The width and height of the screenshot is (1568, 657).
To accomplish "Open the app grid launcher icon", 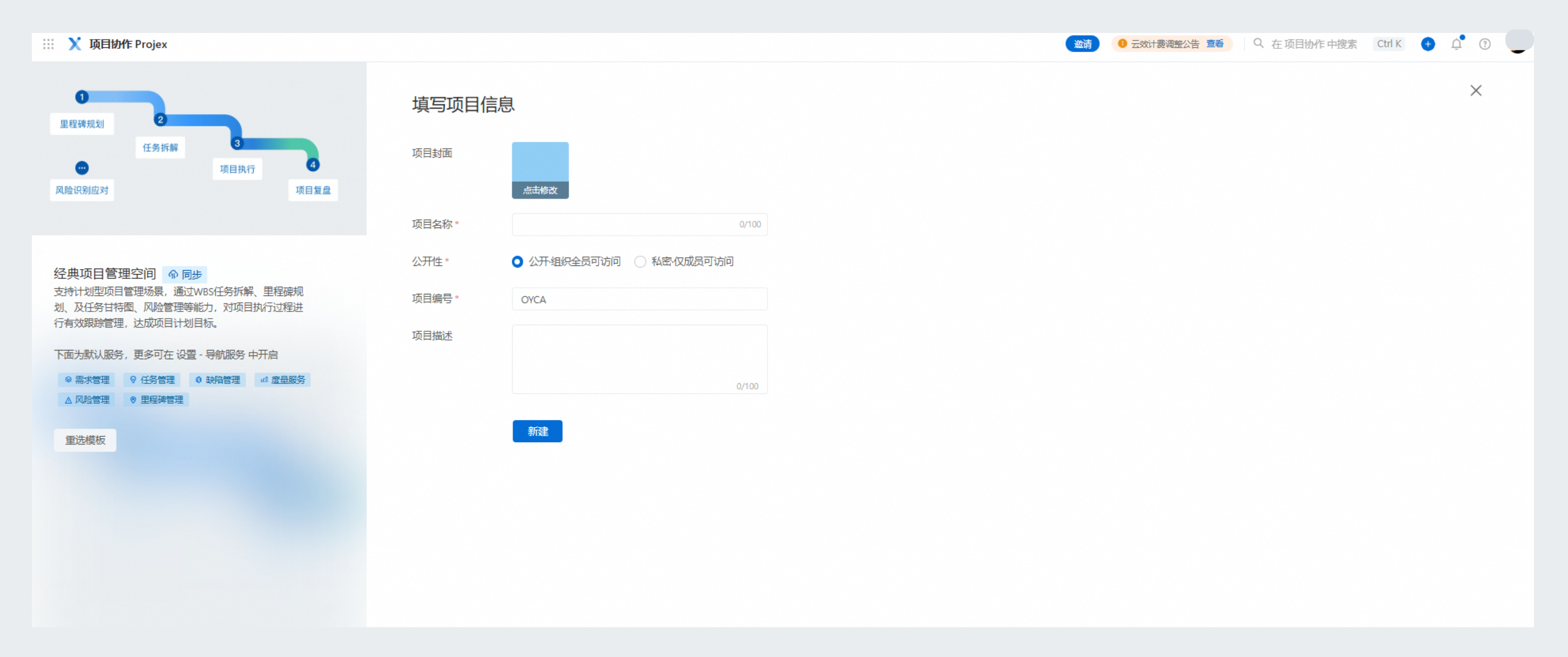I will click(x=48, y=44).
